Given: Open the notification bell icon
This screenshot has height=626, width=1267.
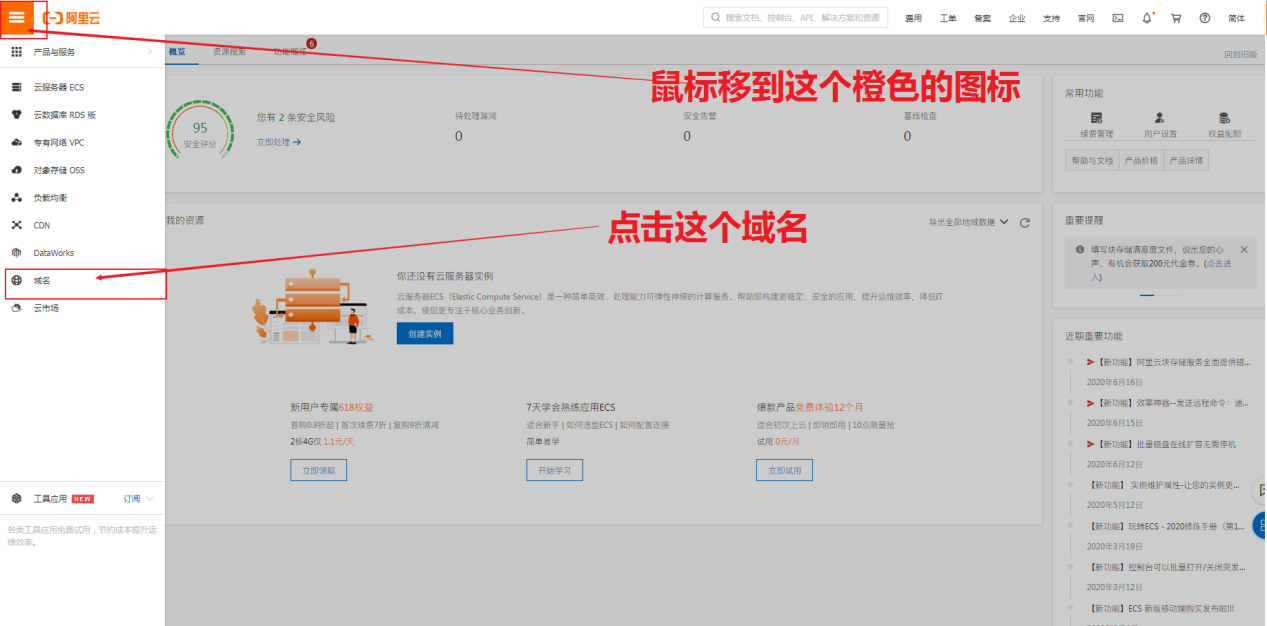Looking at the screenshot, I should [x=1147, y=18].
